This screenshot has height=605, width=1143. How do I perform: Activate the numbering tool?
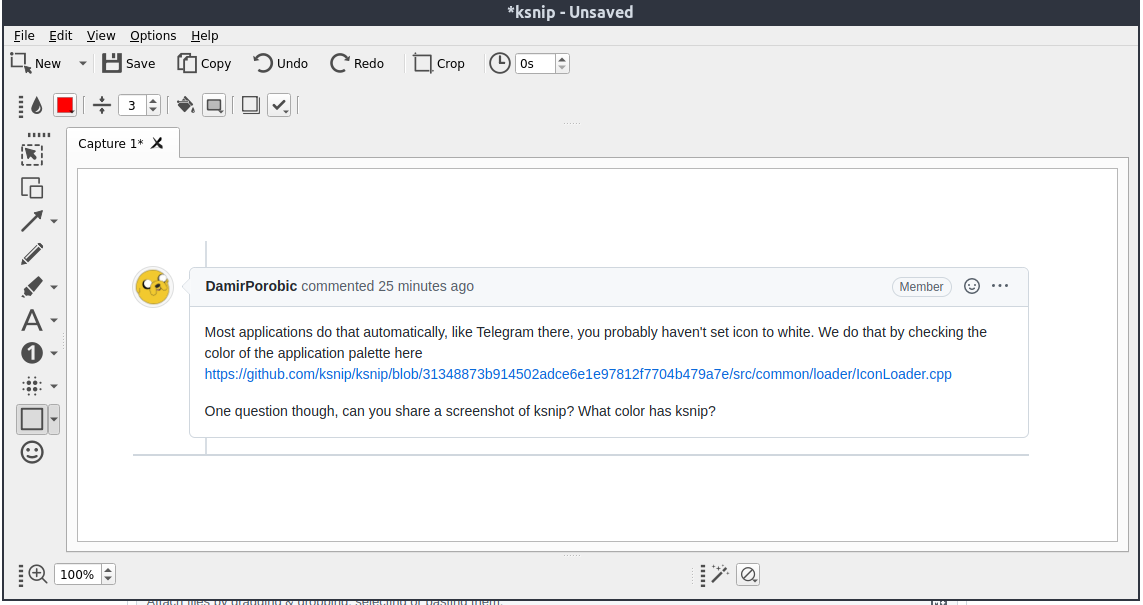pyautogui.click(x=32, y=353)
